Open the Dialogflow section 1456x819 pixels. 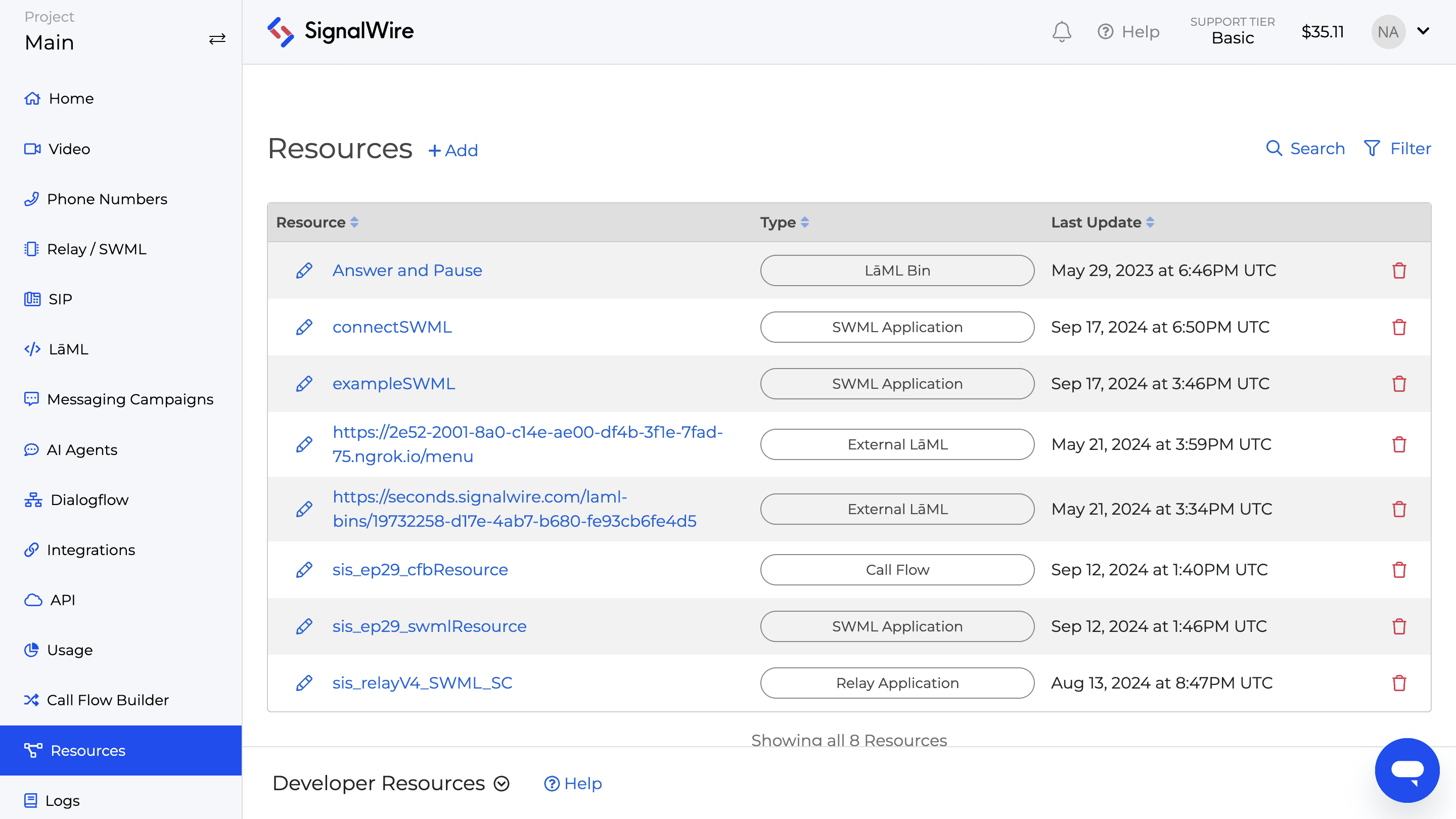click(x=76, y=499)
